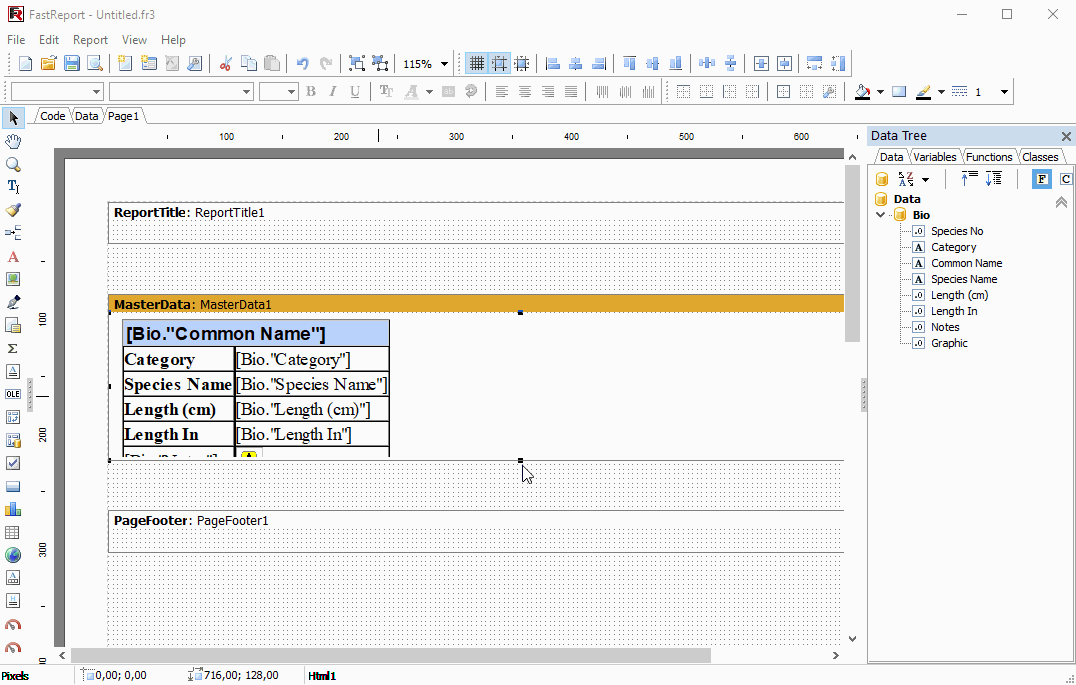Screen dimensions: 1076x685
Task: Select the Copy Format brush tool
Action: pyautogui.click(x=13, y=210)
